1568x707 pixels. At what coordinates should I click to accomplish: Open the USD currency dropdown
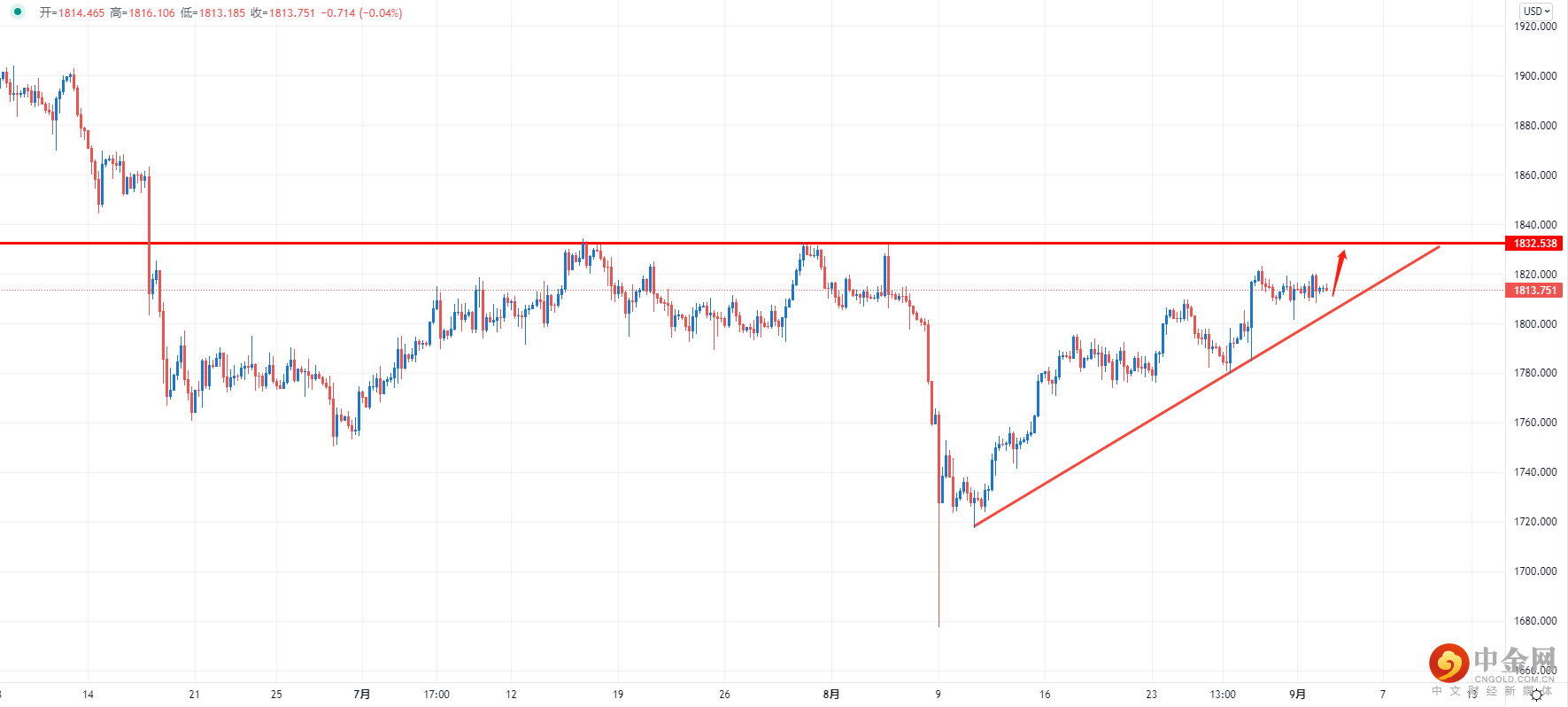(x=1536, y=12)
